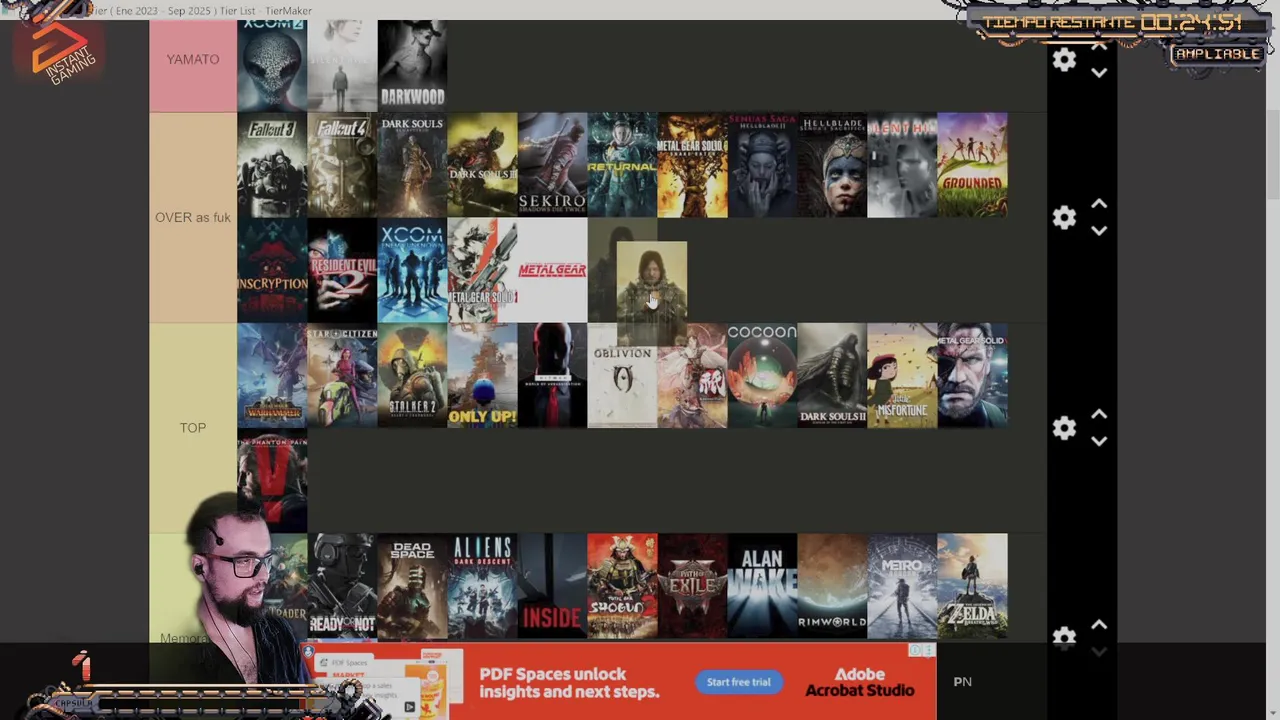Select the Dead Space cover
1280x720 pixels.
click(x=412, y=586)
